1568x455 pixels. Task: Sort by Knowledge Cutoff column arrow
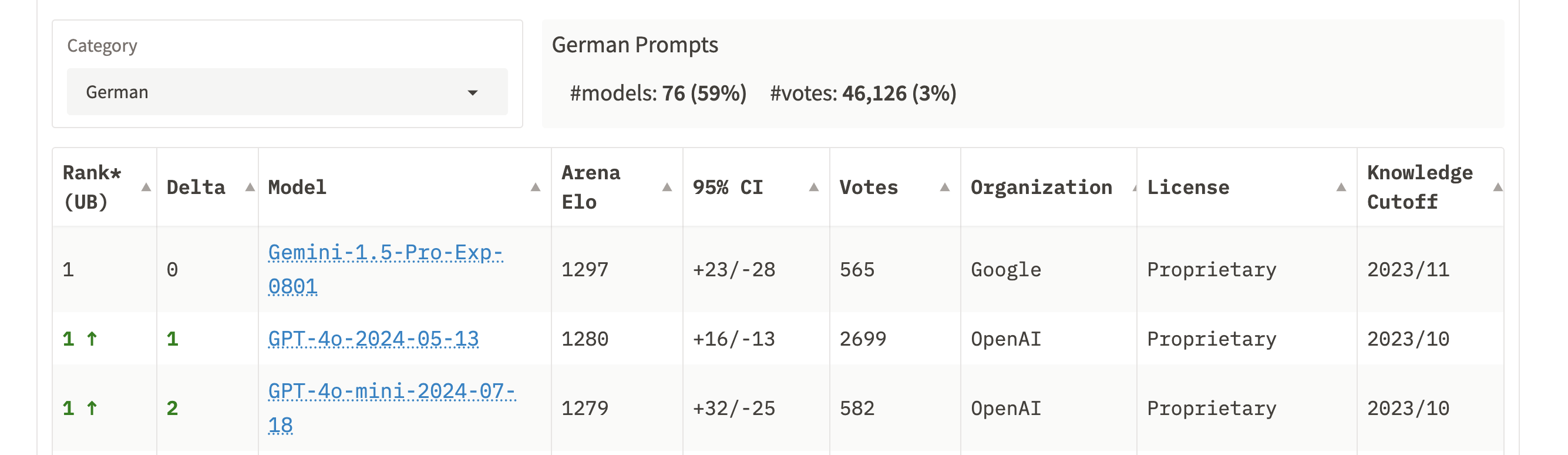1498,188
